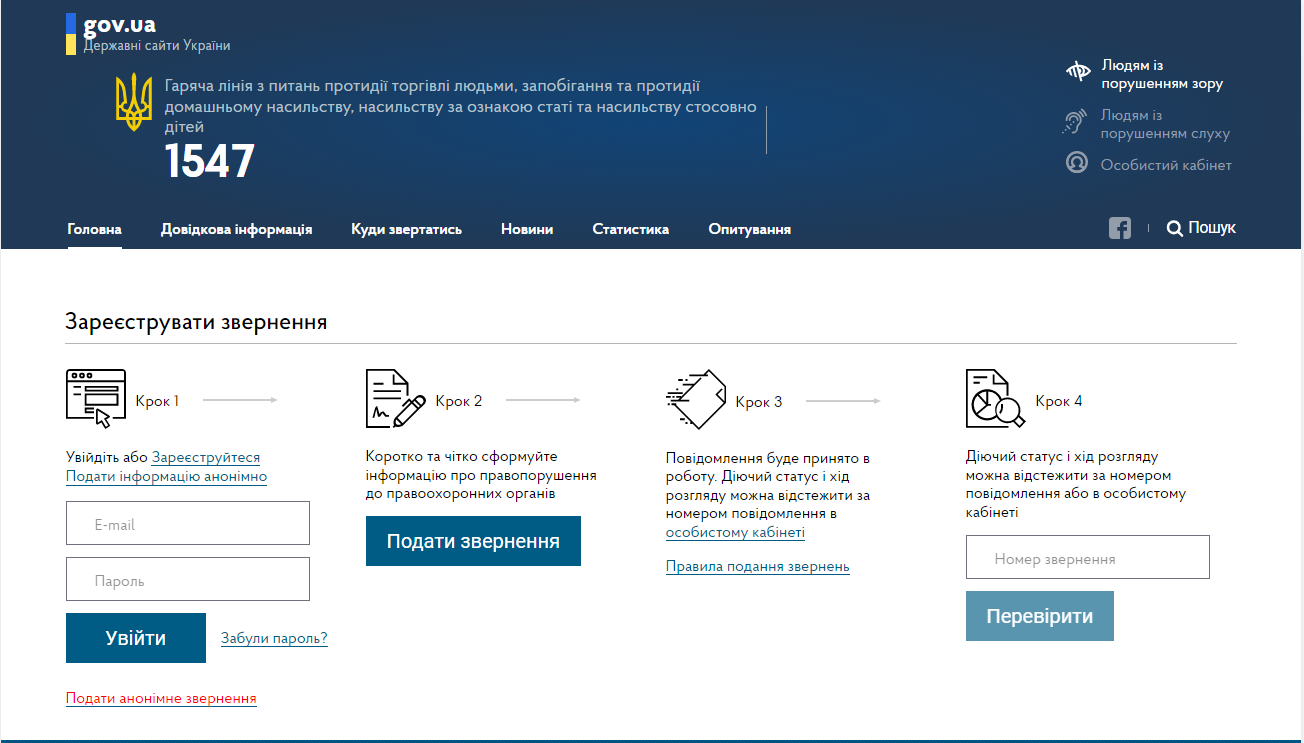Go to the Куди звертатись menu item
1304x743 pixels.
(406, 229)
